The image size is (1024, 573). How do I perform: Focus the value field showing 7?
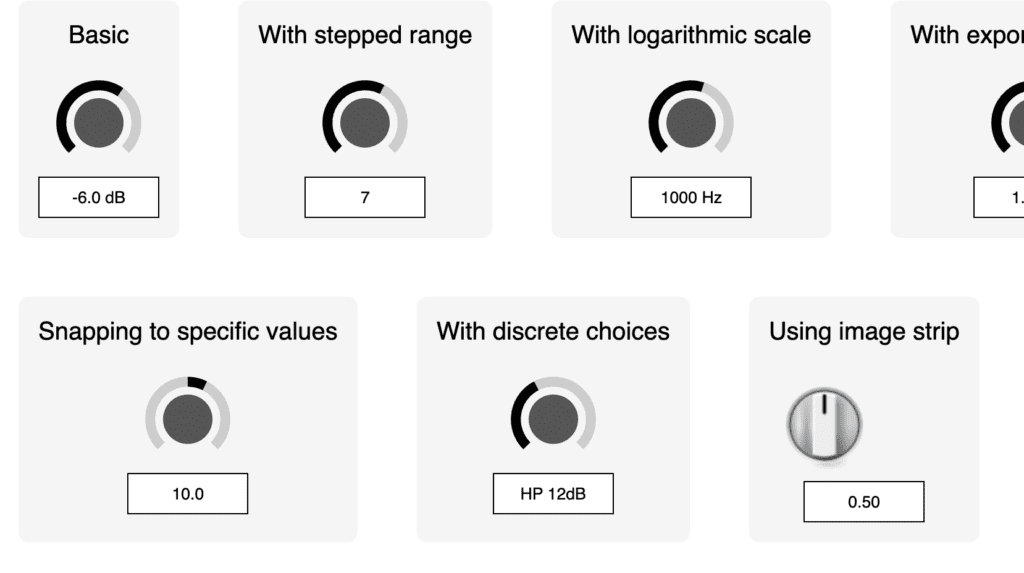click(x=365, y=197)
